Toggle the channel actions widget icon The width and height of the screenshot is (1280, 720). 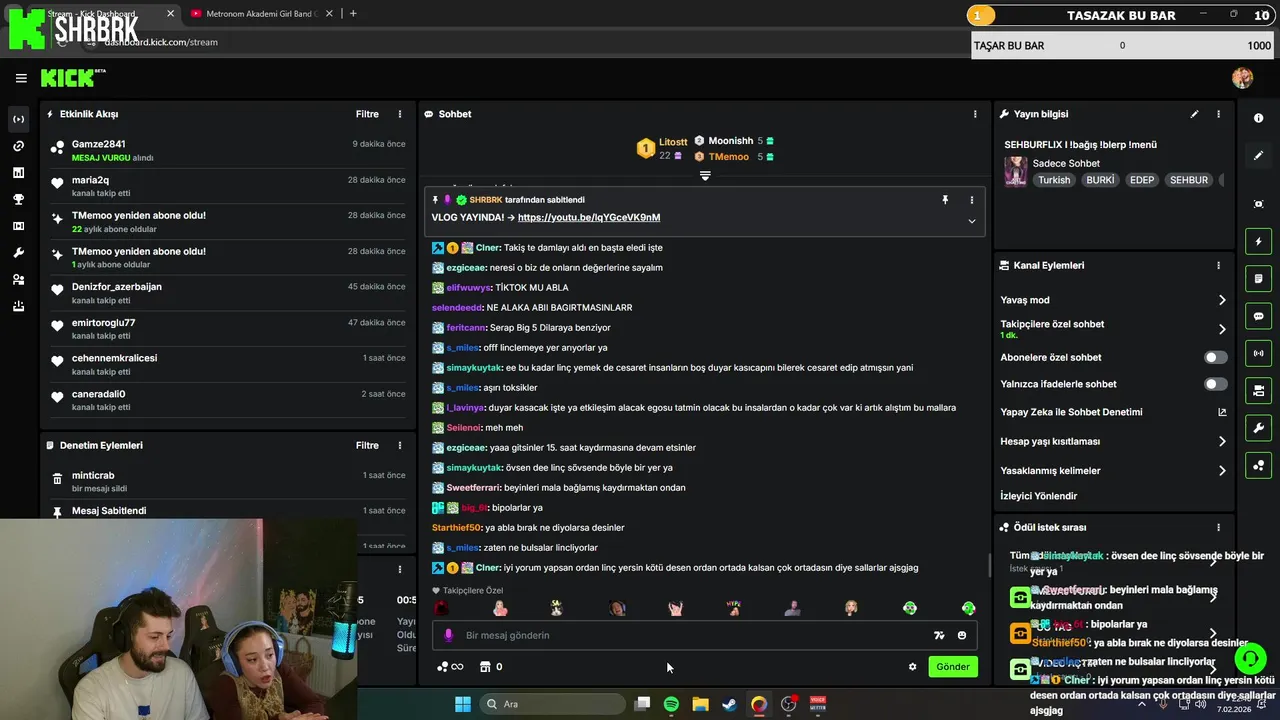1258,390
